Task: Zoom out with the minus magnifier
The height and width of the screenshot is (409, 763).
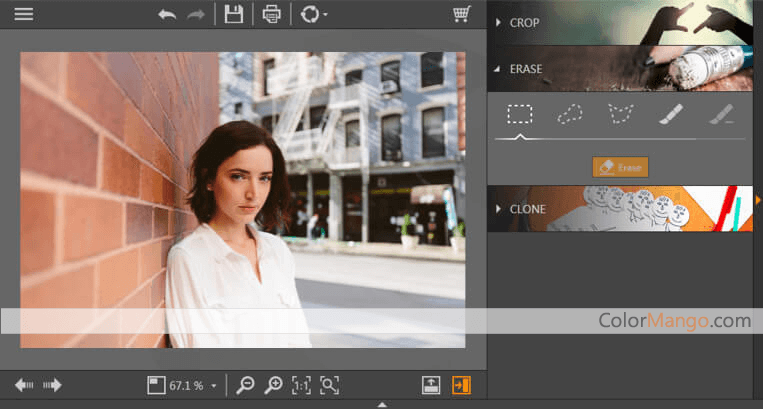Action: [x=245, y=385]
